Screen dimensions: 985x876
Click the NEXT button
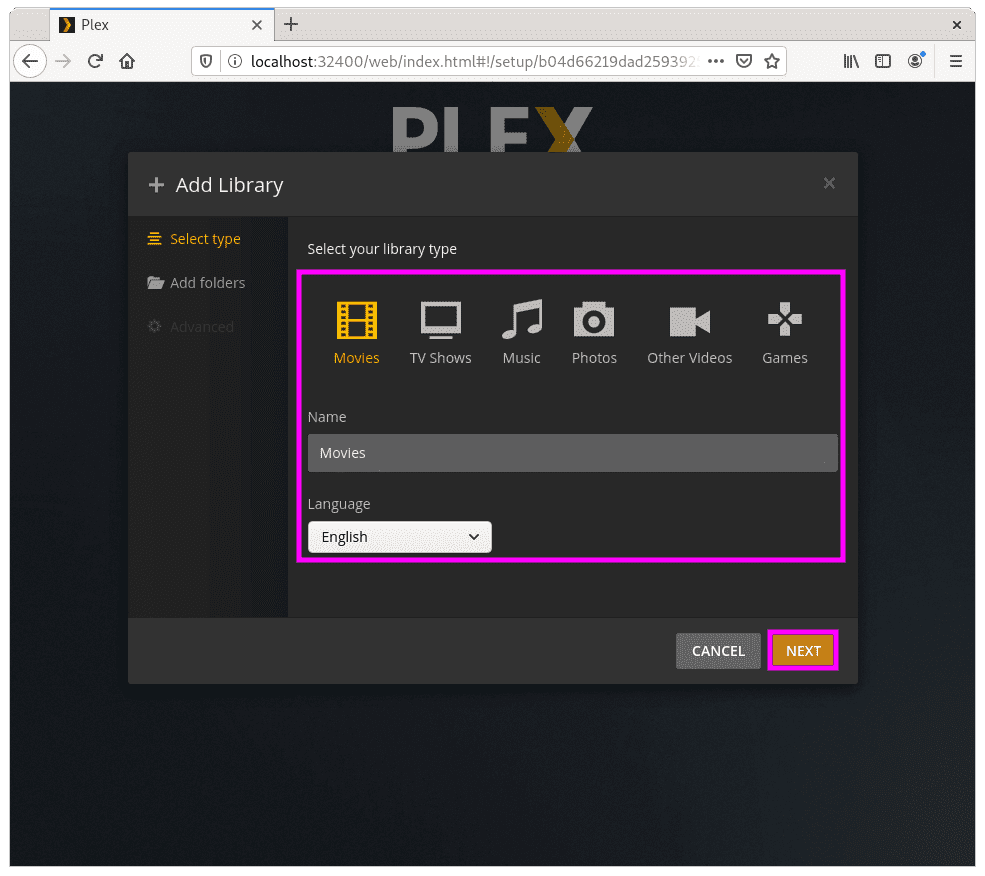click(x=803, y=650)
